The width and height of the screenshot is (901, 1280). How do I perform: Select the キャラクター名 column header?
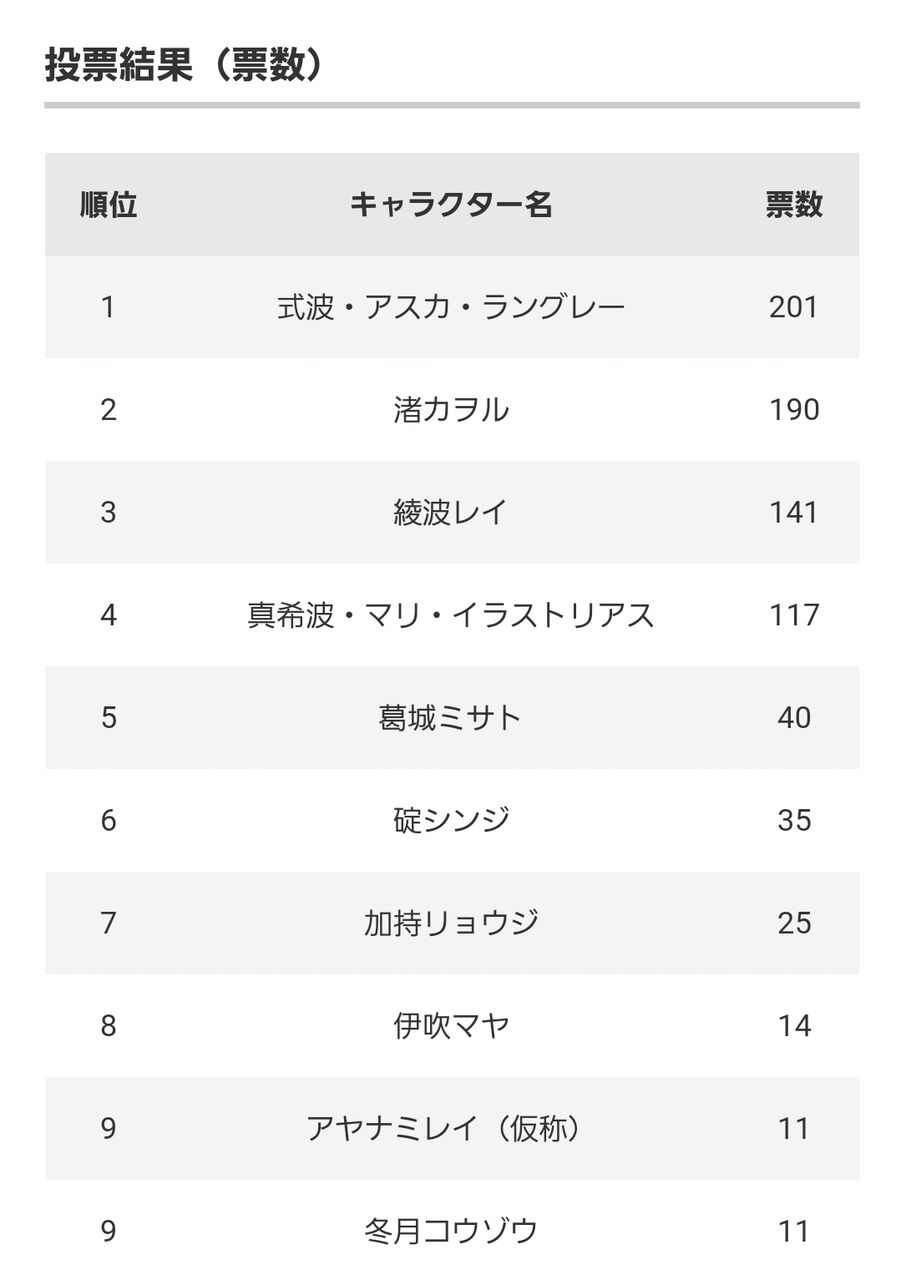click(x=451, y=205)
